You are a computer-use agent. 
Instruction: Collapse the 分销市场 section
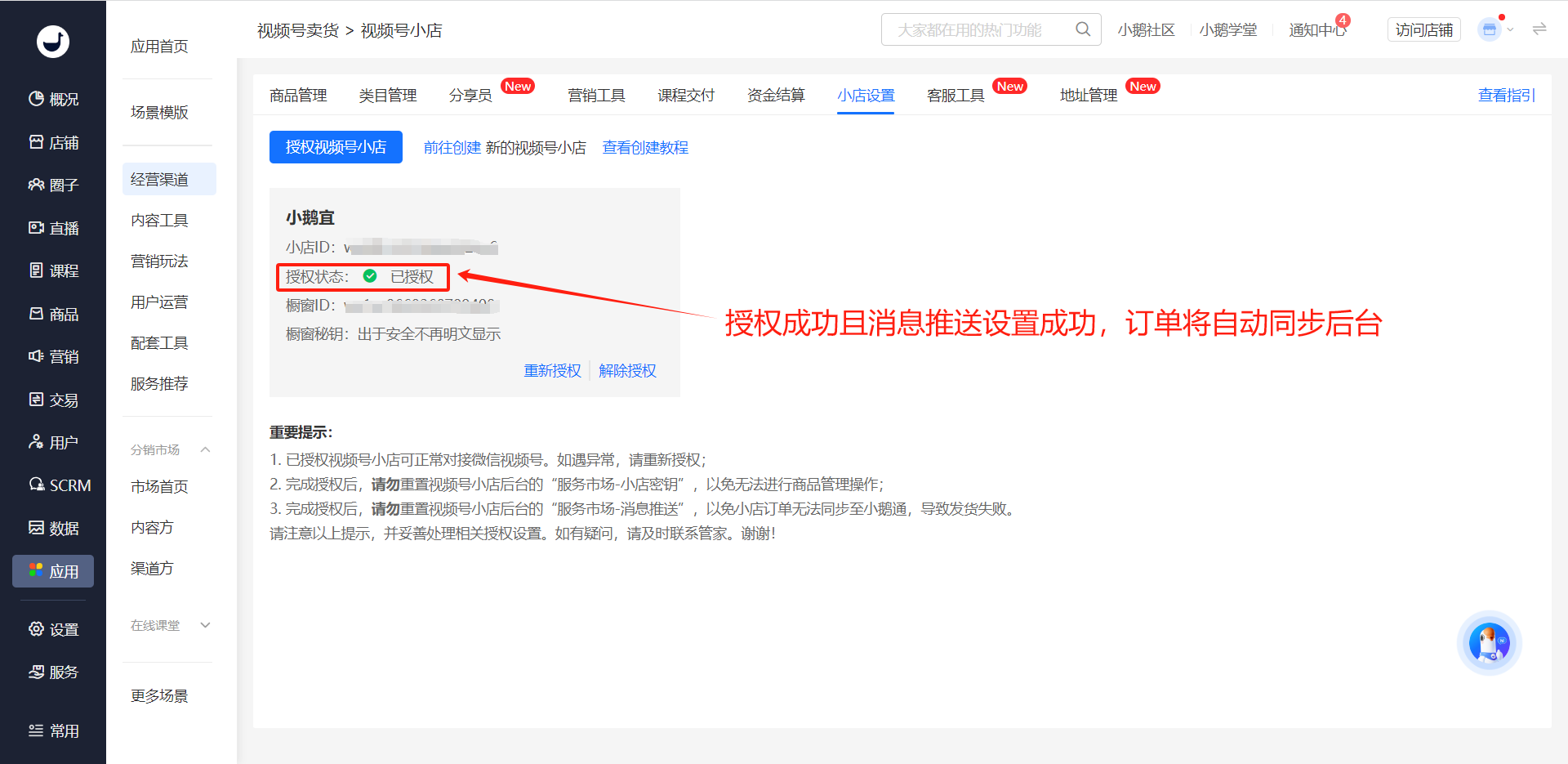[205, 449]
